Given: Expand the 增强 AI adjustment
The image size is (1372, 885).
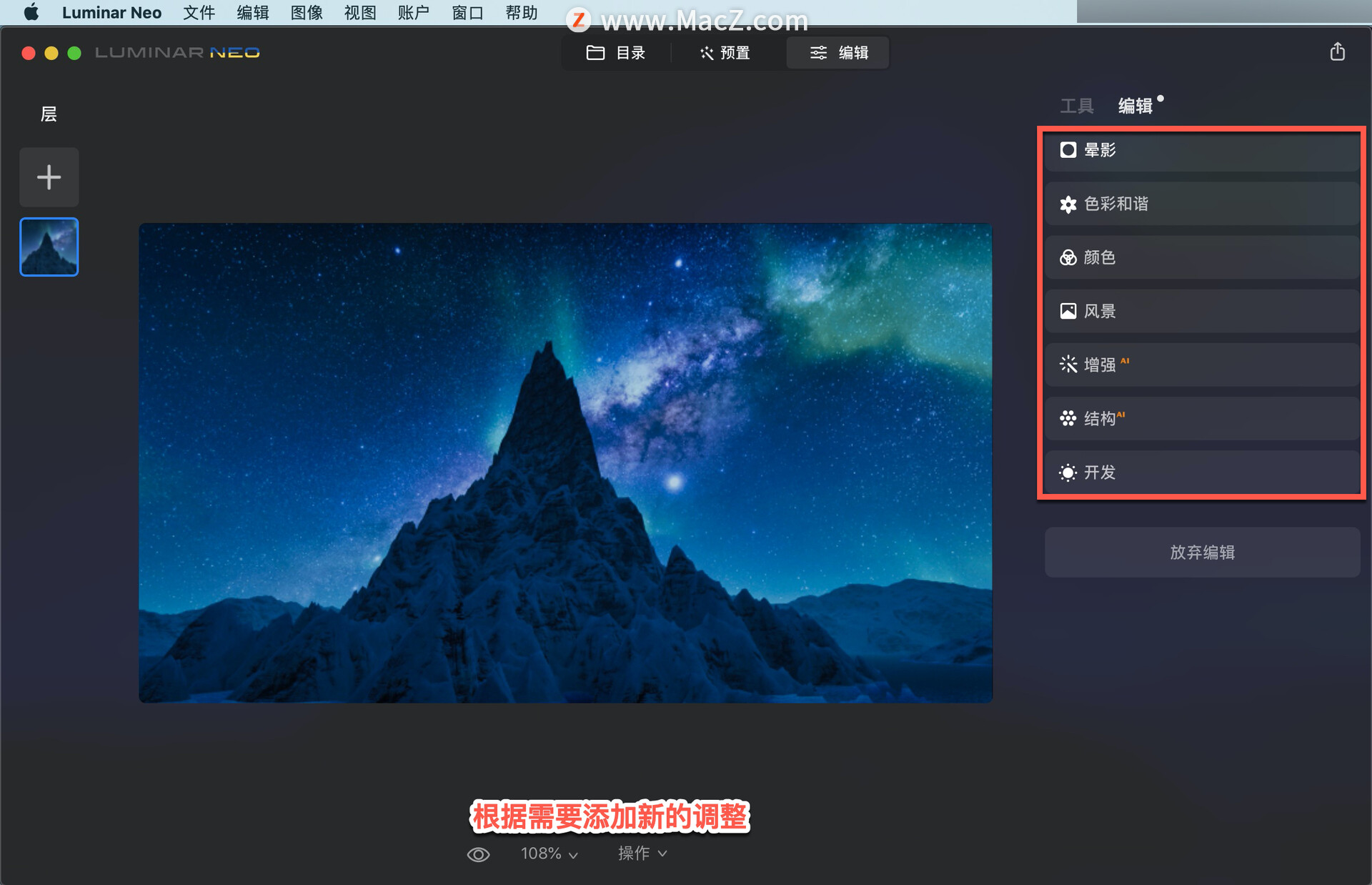Looking at the screenshot, I should click(1202, 365).
